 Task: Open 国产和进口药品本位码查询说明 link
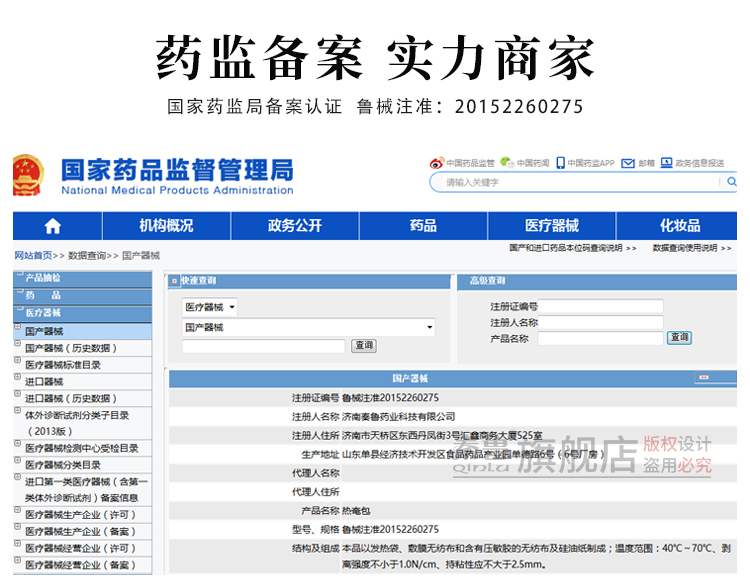[573, 248]
